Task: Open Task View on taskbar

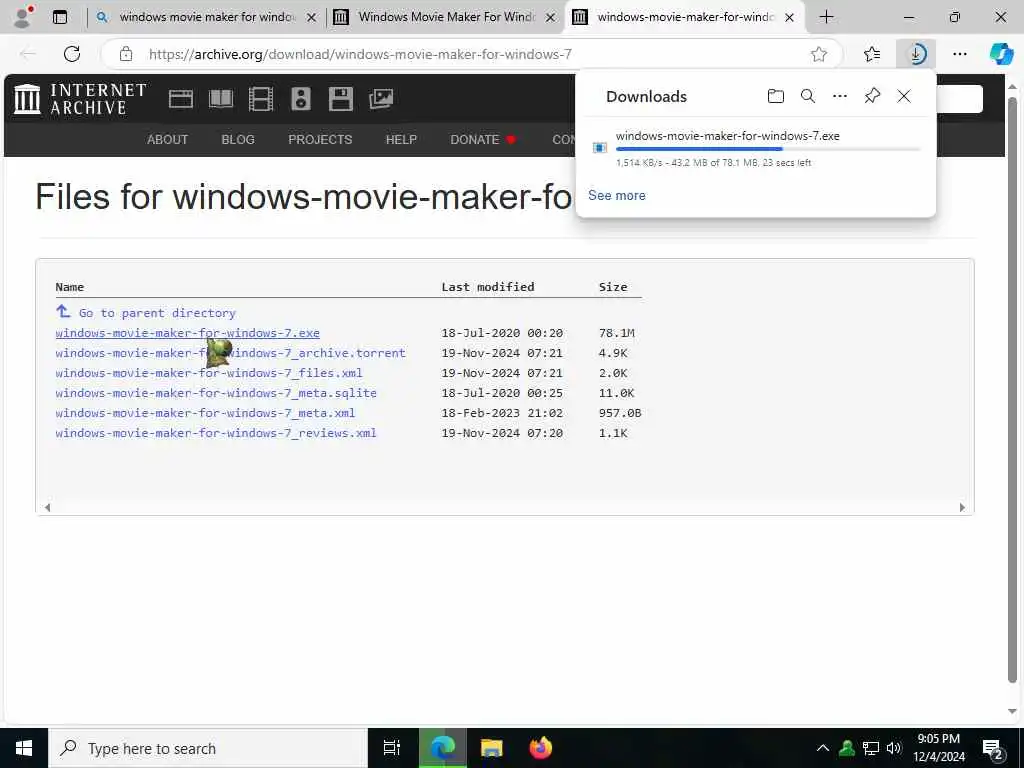Action: [392, 748]
